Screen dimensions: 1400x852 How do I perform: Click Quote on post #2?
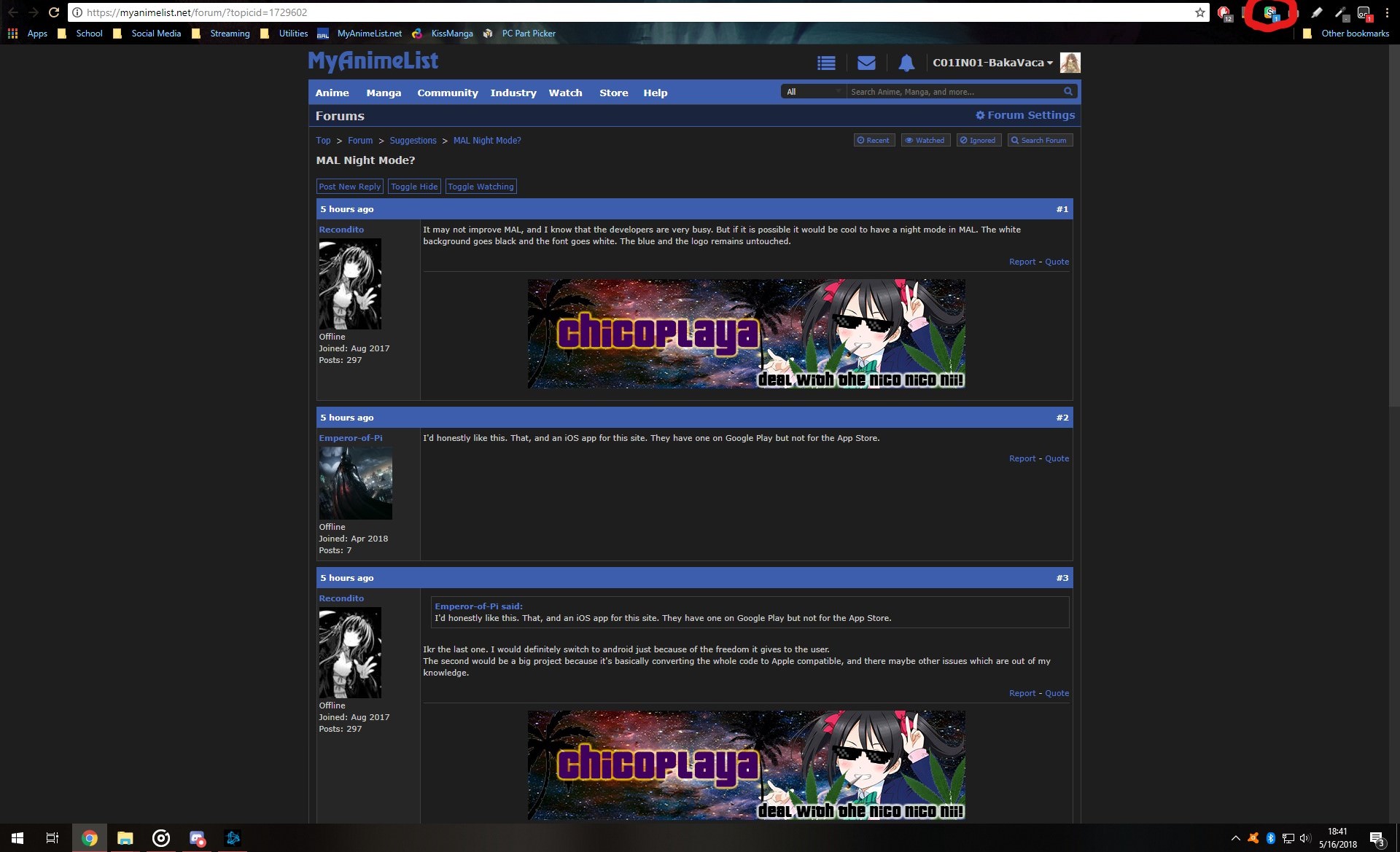pyautogui.click(x=1057, y=457)
